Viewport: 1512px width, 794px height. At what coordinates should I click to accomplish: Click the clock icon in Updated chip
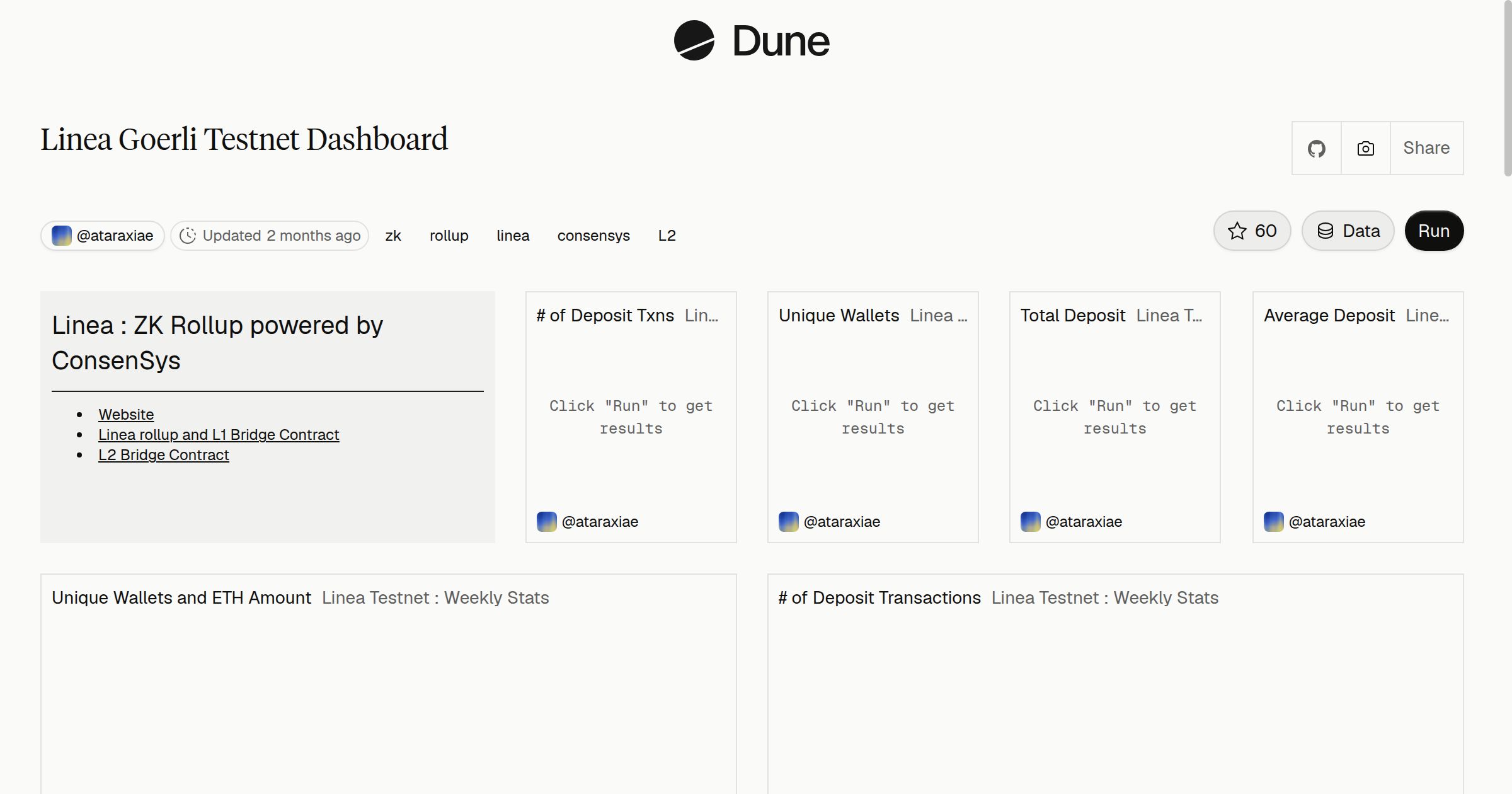click(x=188, y=236)
